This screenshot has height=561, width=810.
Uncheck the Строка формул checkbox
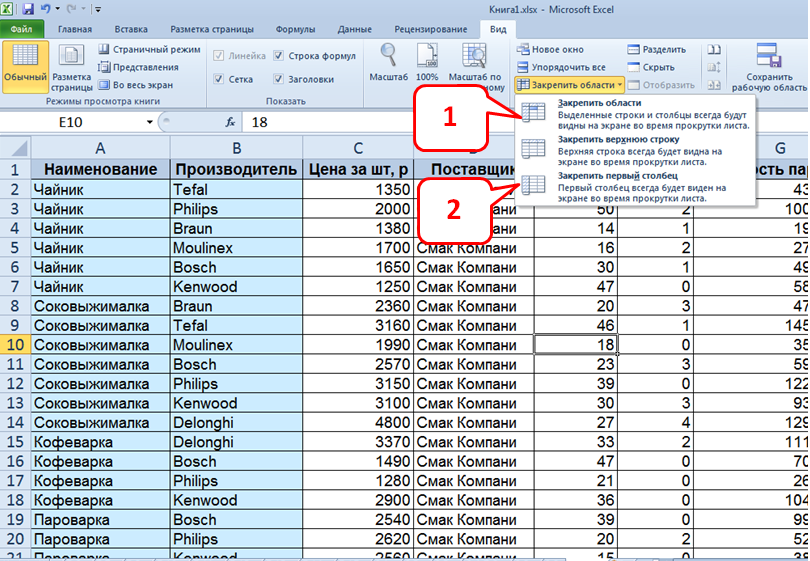tap(280, 56)
